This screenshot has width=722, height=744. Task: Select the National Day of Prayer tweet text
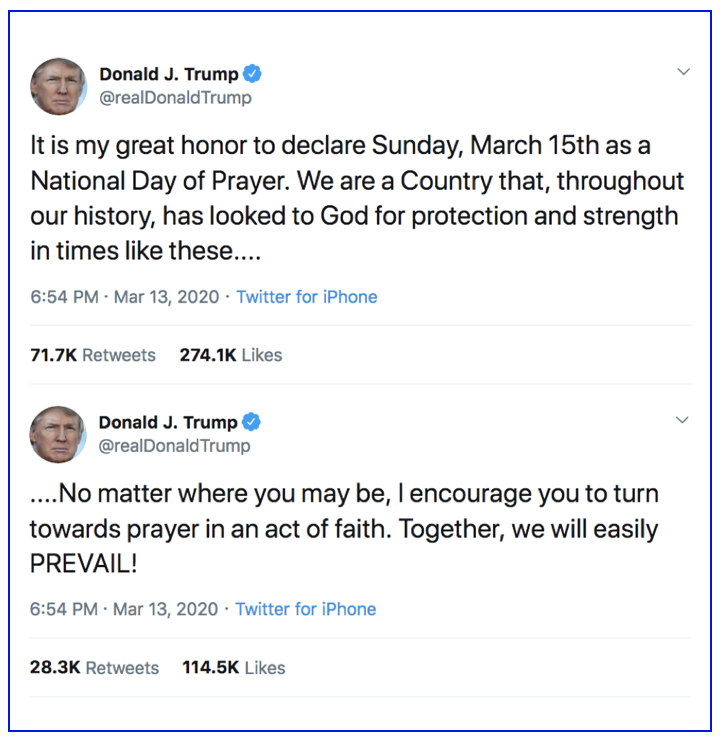[355, 198]
